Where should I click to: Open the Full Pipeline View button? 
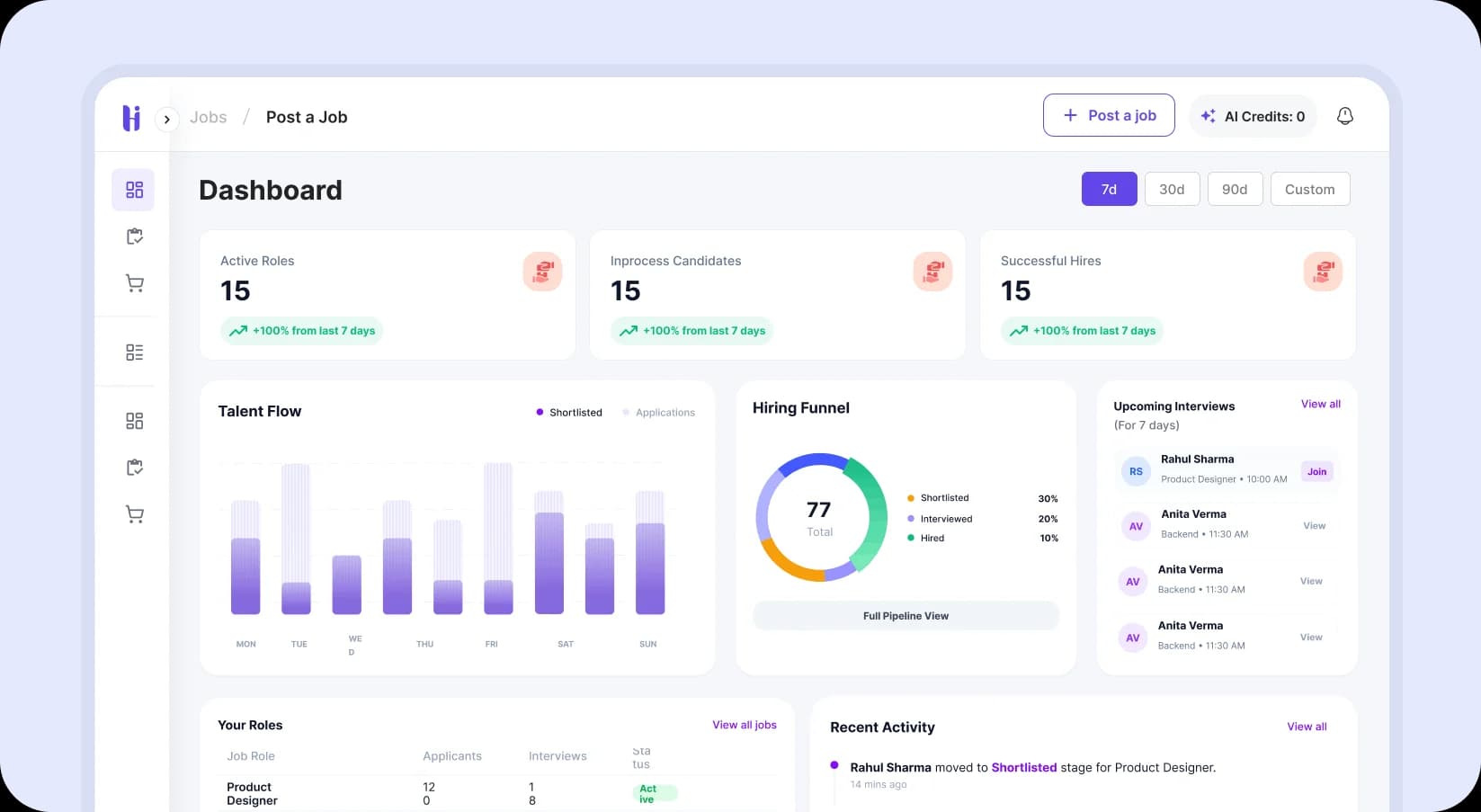[x=906, y=616]
